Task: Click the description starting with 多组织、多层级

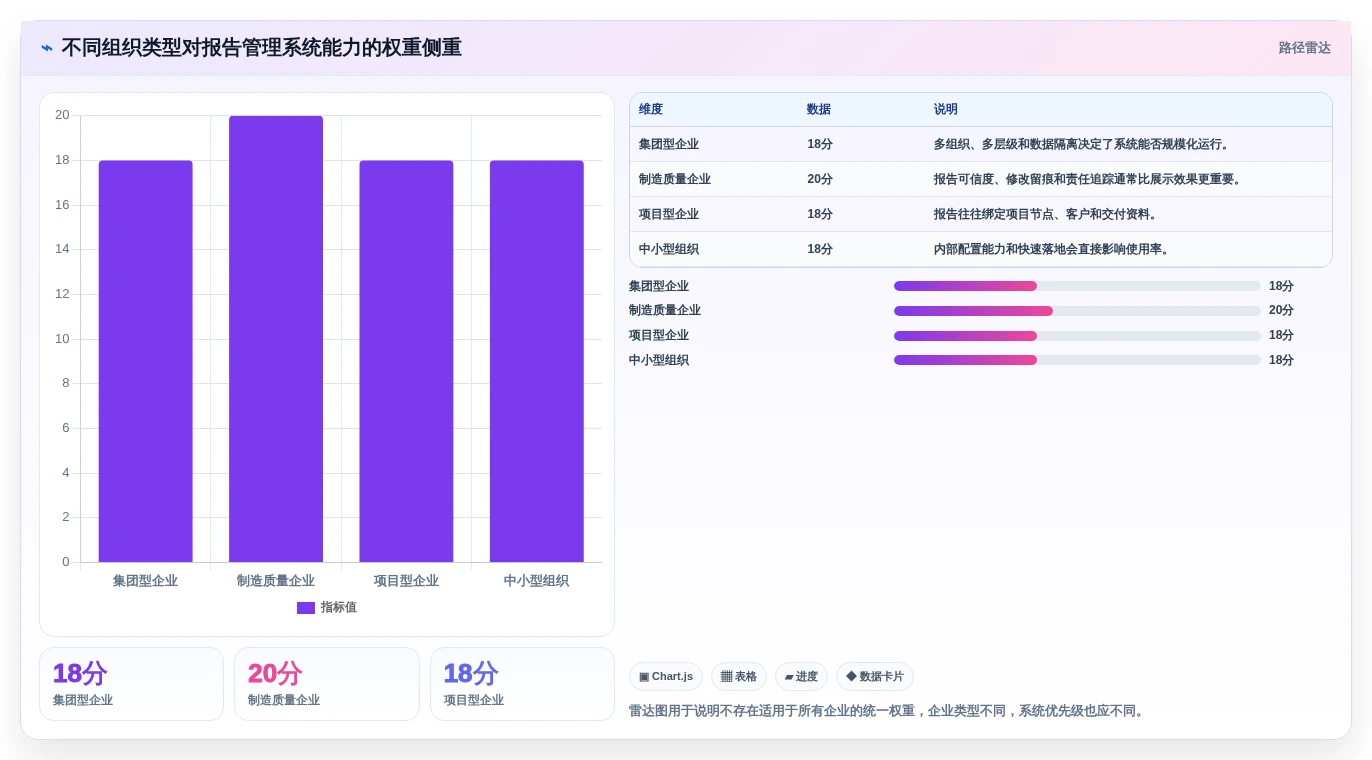Action: (x=1084, y=145)
